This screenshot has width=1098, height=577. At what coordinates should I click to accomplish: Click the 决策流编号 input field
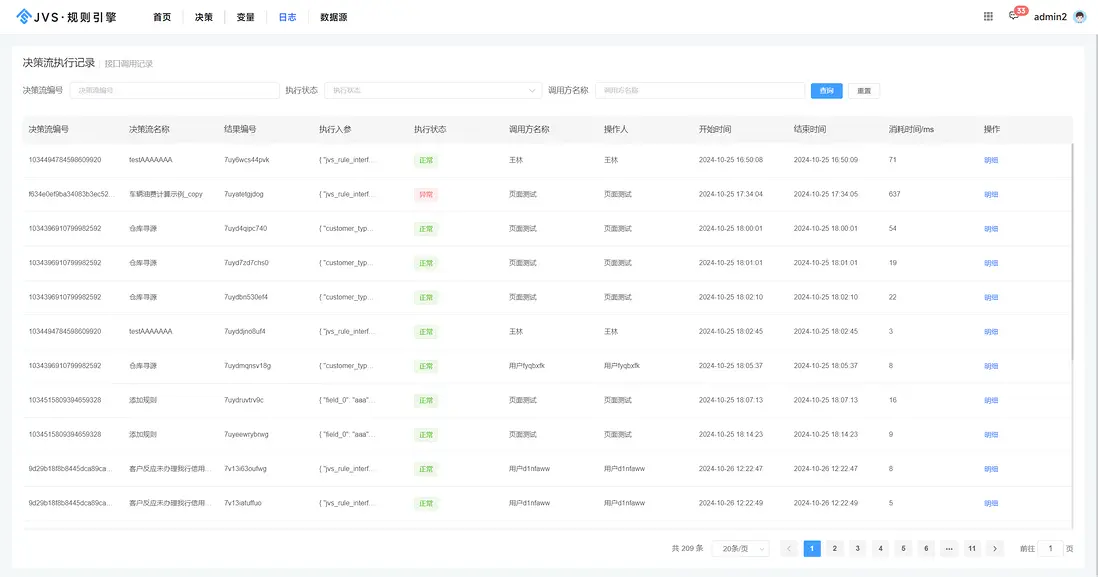tap(174, 90)
